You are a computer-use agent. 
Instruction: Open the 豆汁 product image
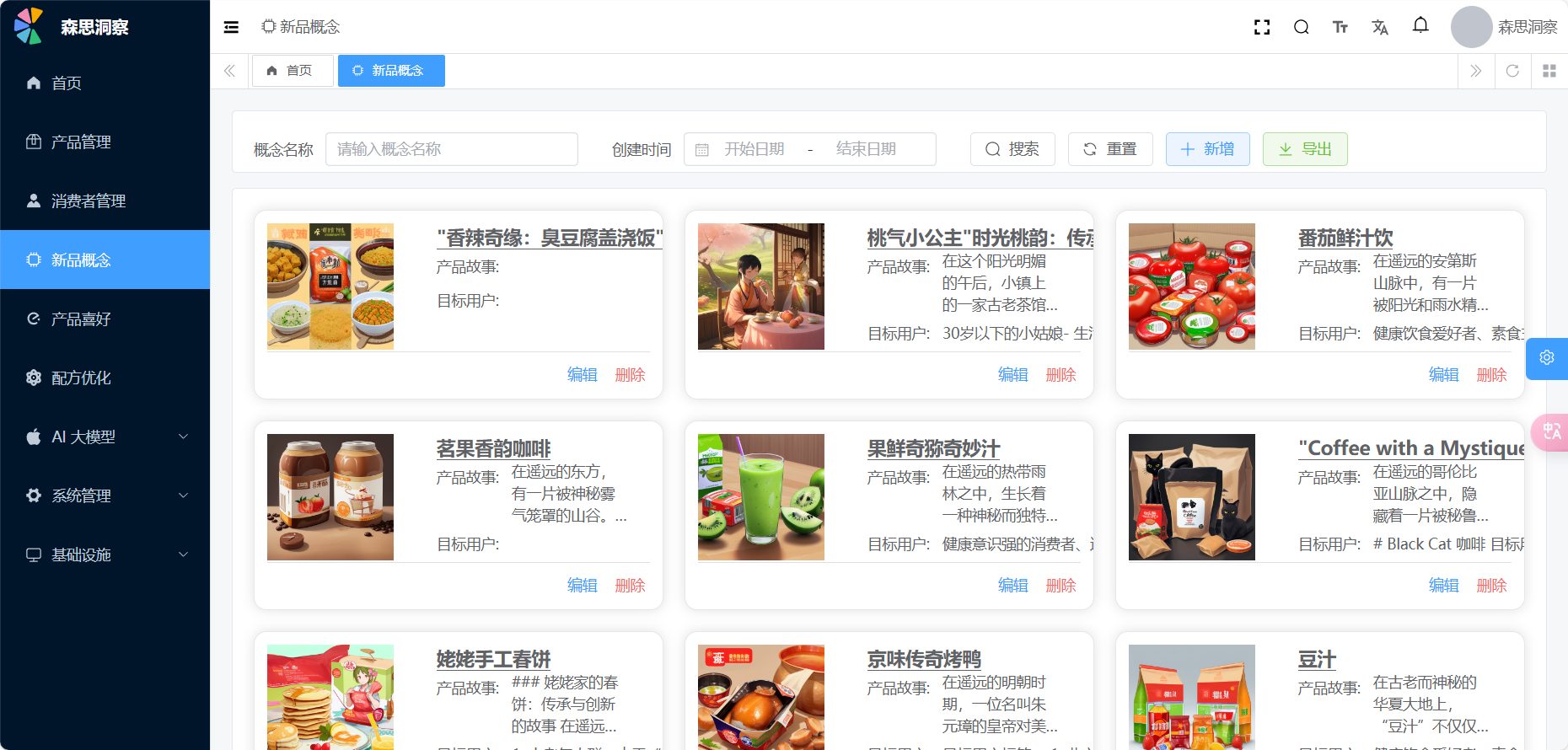[1192, 697]
